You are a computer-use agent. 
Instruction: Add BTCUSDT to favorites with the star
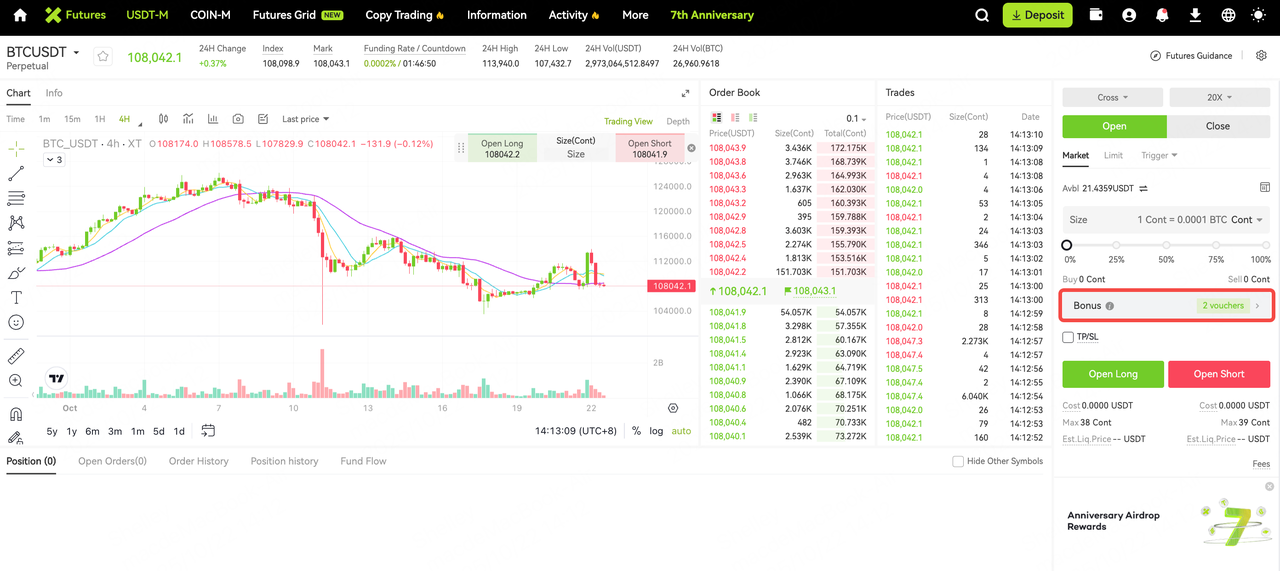[x=103, y=56]
